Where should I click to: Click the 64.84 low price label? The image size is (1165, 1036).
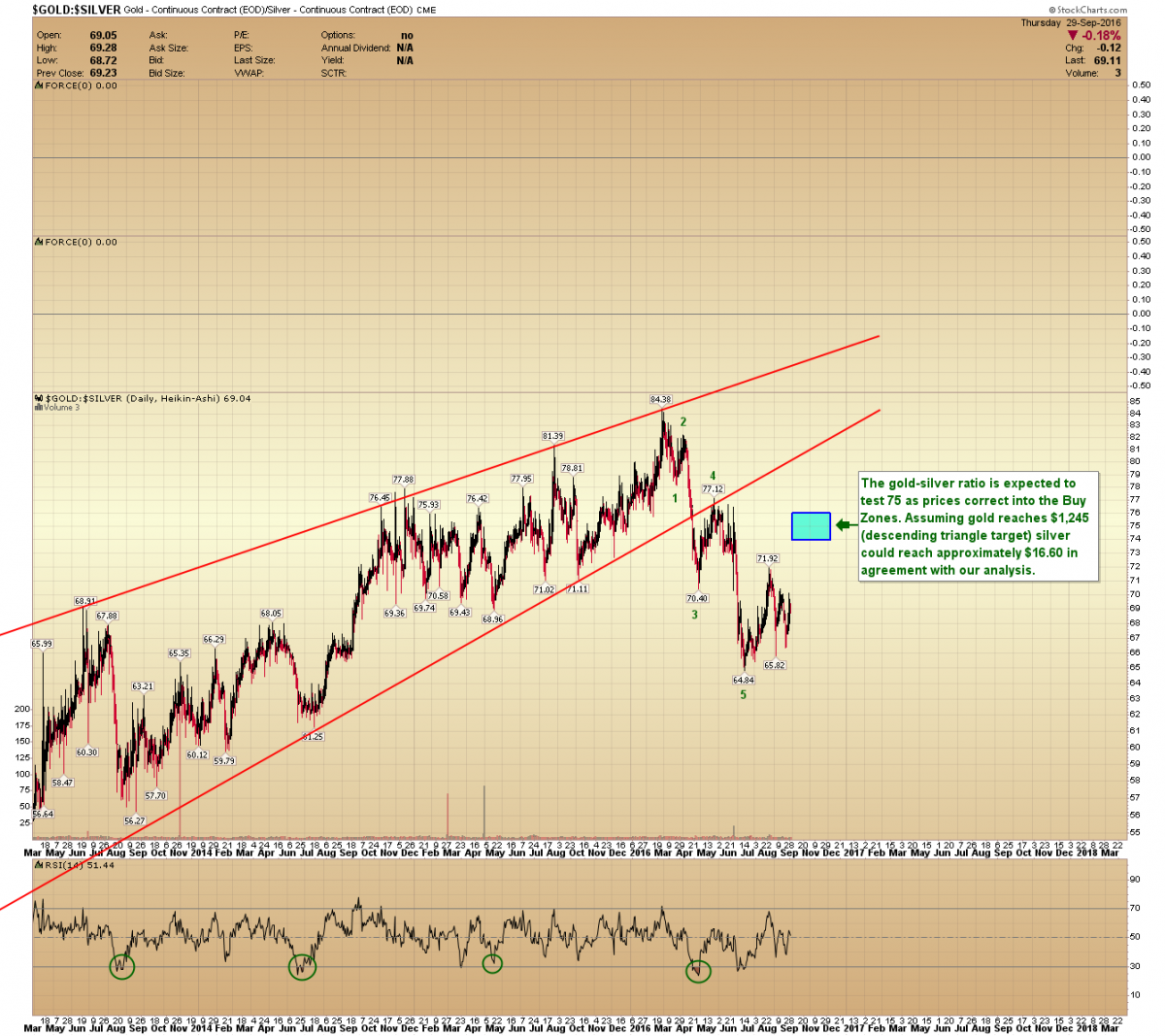[744, 681]
